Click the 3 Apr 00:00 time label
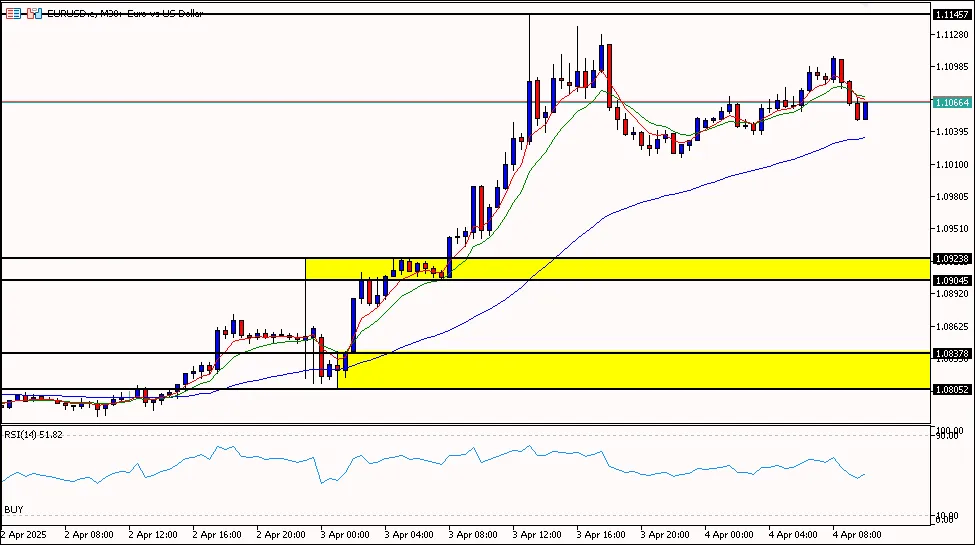This screenshot has height=545, width=975. [x=345, y=534]
